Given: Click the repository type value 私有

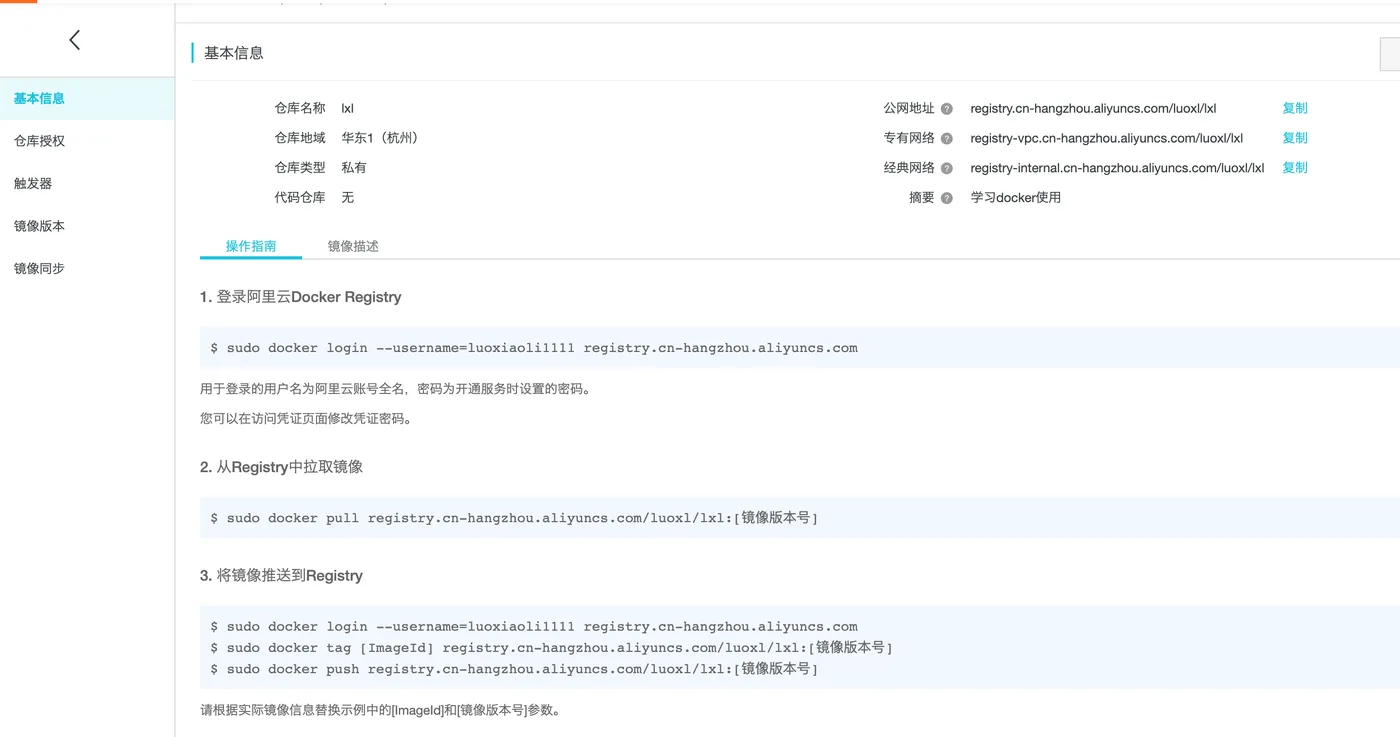Looking at the screenshot, I should tap(354, 168).
